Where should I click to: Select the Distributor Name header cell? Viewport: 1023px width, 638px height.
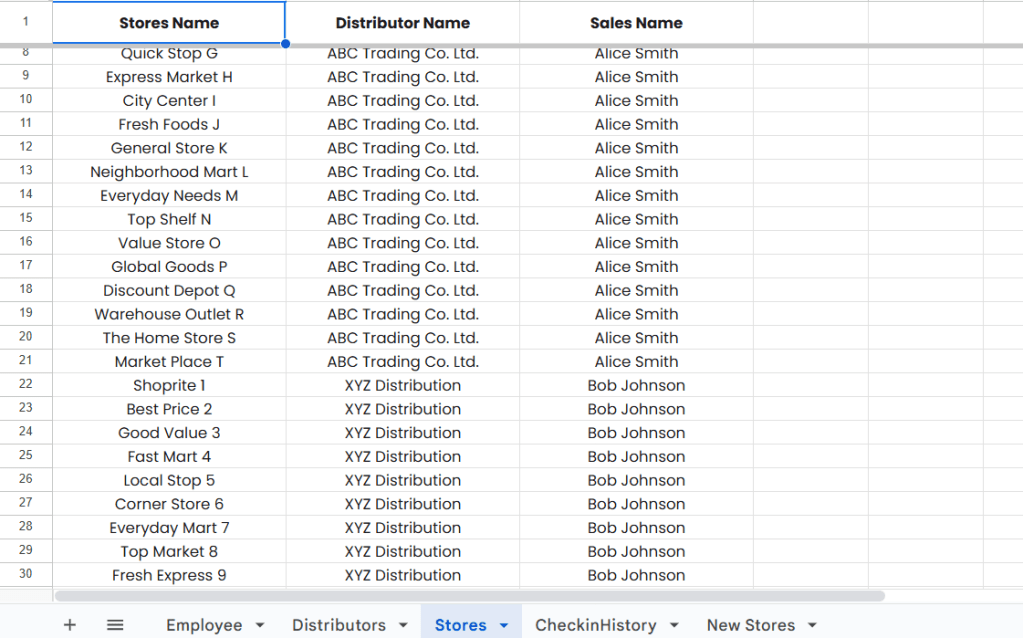402,23
